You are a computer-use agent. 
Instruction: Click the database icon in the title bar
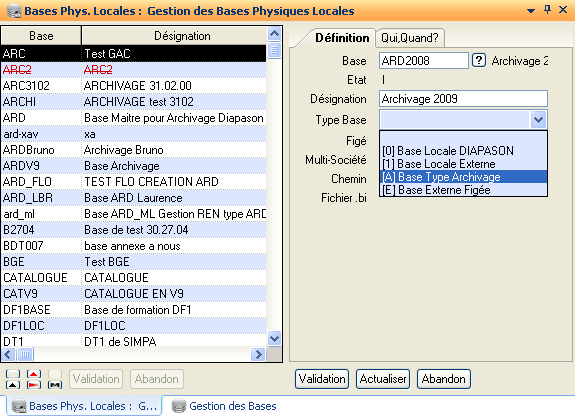[x=14, y=11]
